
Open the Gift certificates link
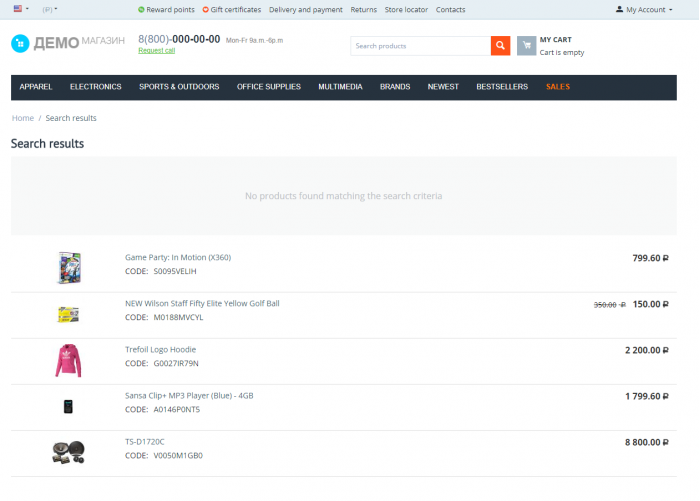click(232, 9)
